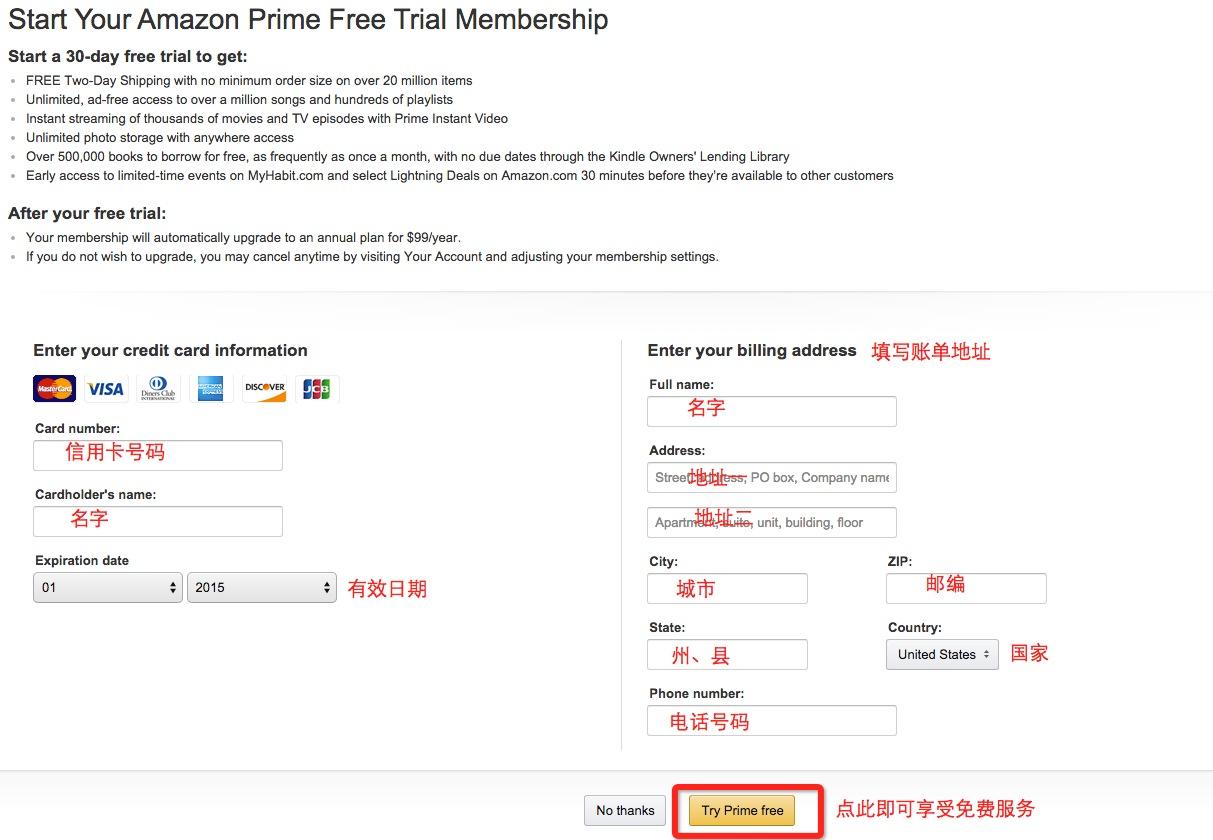Click the Discover card icon

click(x=264, y=389)
